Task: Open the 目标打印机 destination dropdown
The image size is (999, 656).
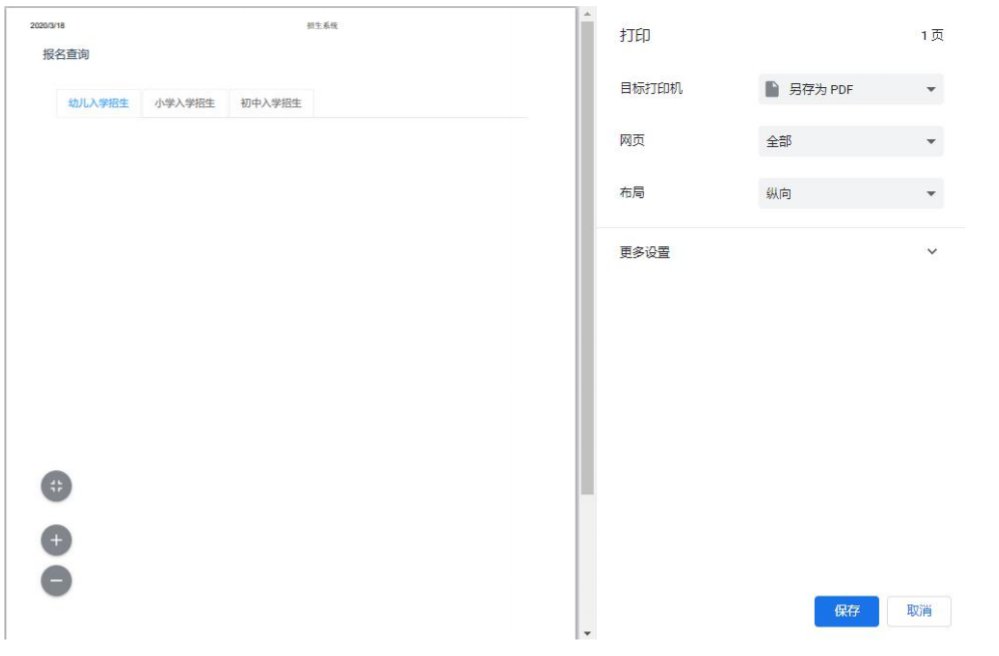Action: tap(850, 89)
